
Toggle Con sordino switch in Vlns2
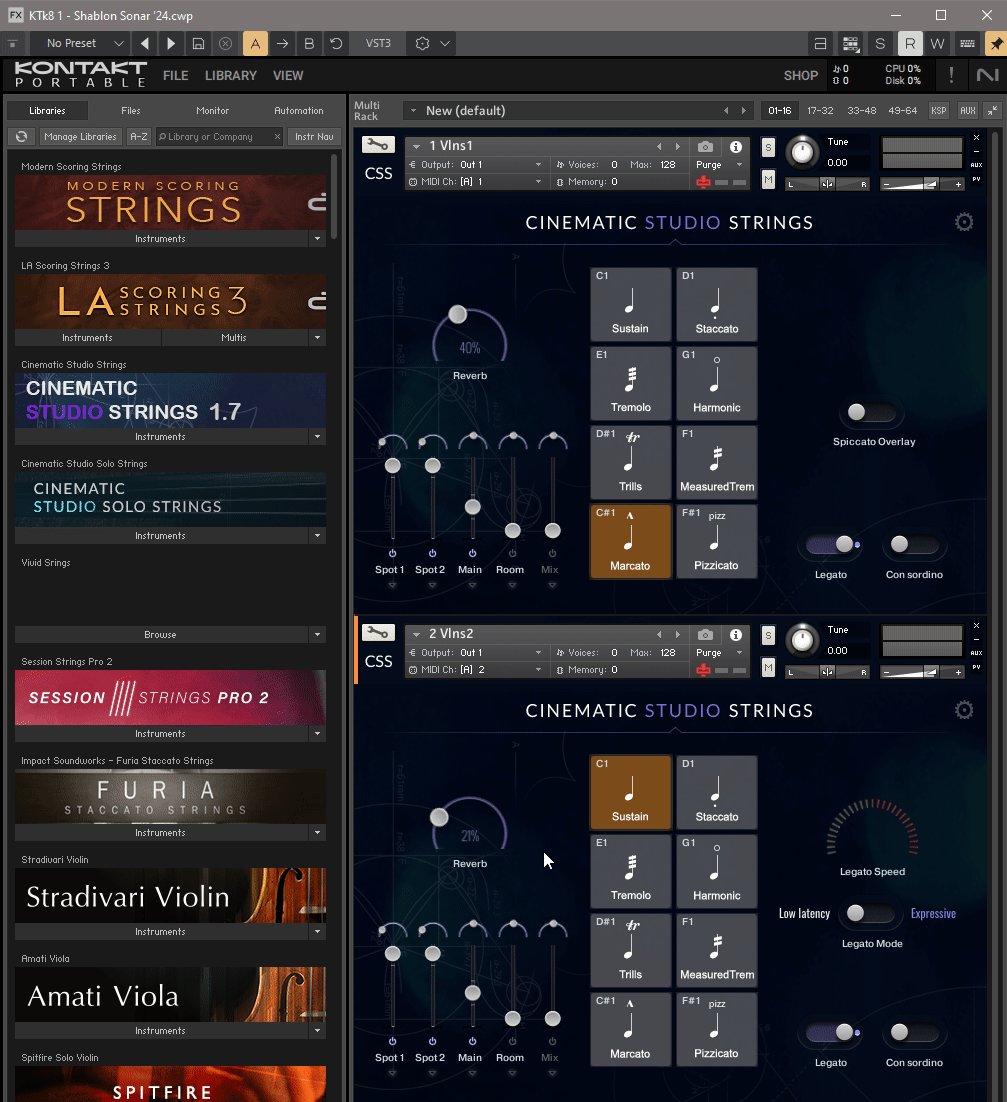coord(913,1032)
